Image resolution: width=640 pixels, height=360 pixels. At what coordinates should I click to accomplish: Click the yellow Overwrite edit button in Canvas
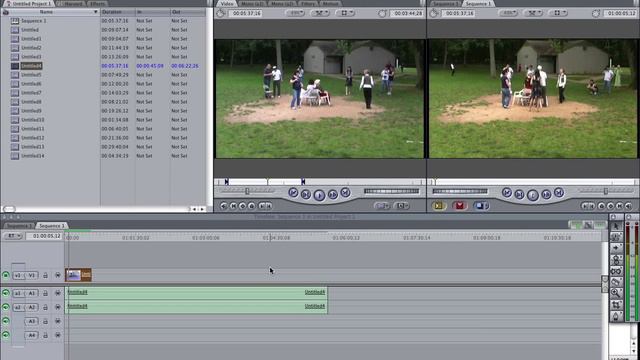[438, 206]
